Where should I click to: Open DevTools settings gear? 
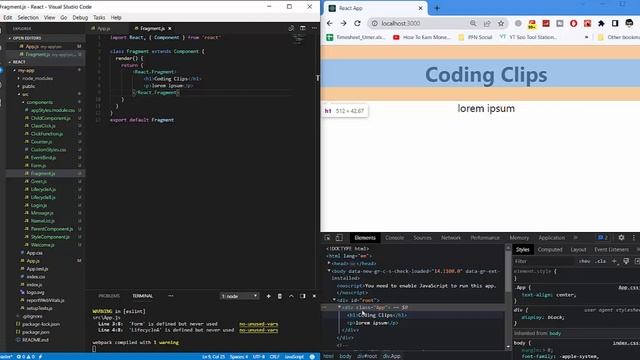coord(621,238)
